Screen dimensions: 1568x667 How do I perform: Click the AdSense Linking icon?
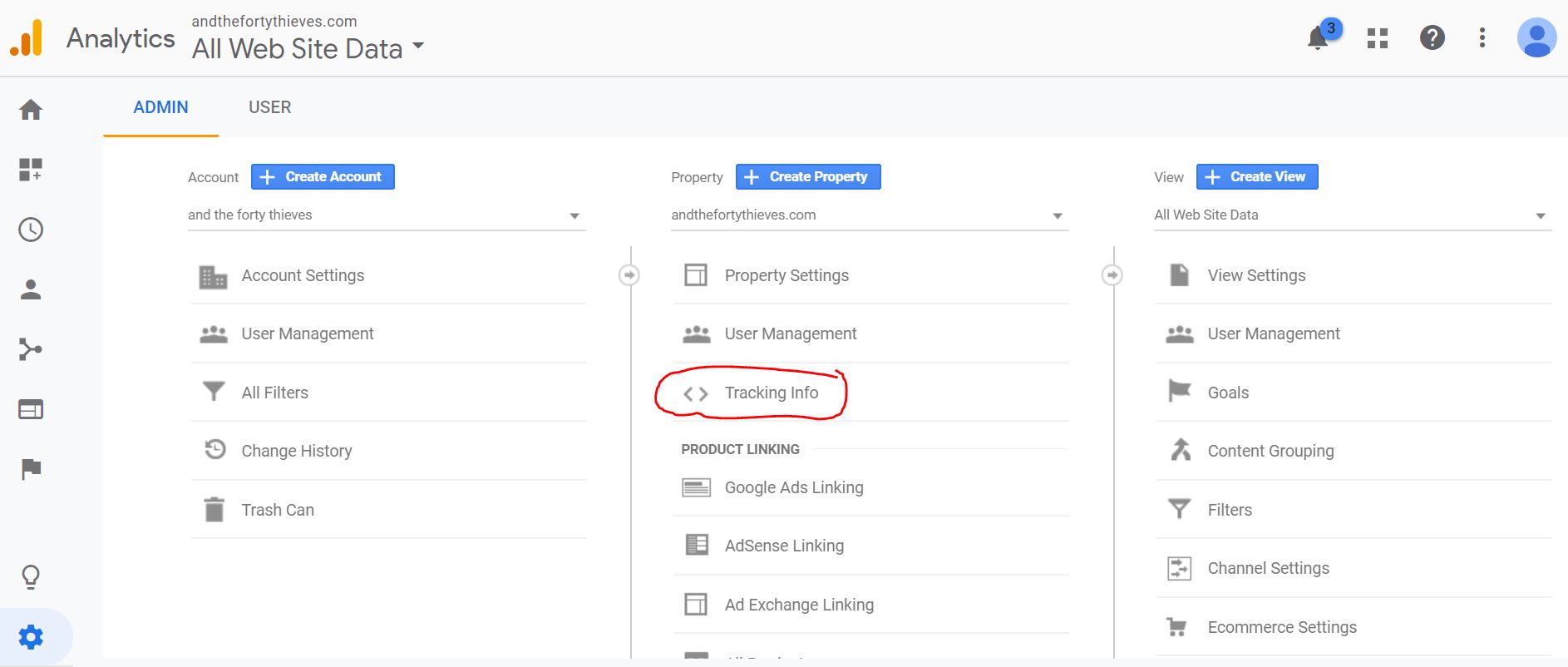tap(697, 545)
